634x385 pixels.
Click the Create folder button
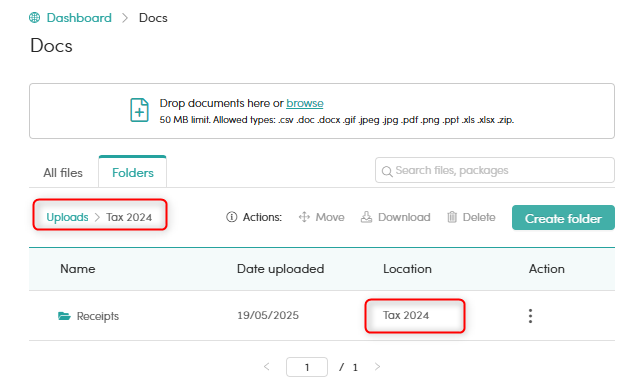[x=563, y=218]
